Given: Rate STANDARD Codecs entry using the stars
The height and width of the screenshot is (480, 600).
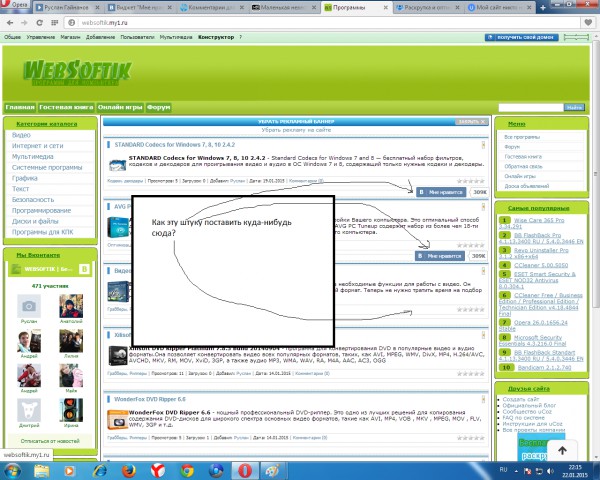Looking at the screenshot, I should coord(471,181).
